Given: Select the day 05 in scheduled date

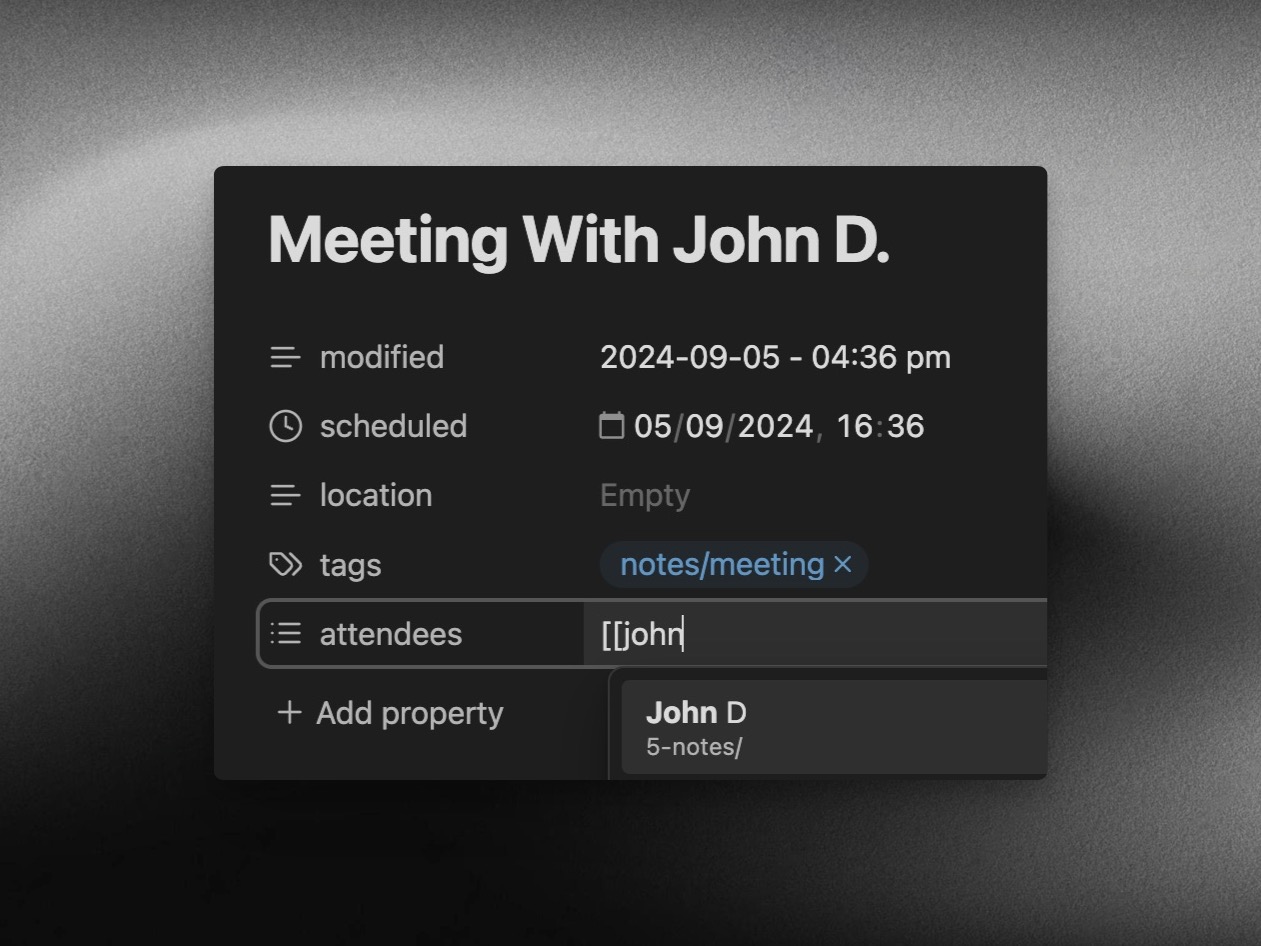Looking at the screenshot, I should [x=652, y=426].
